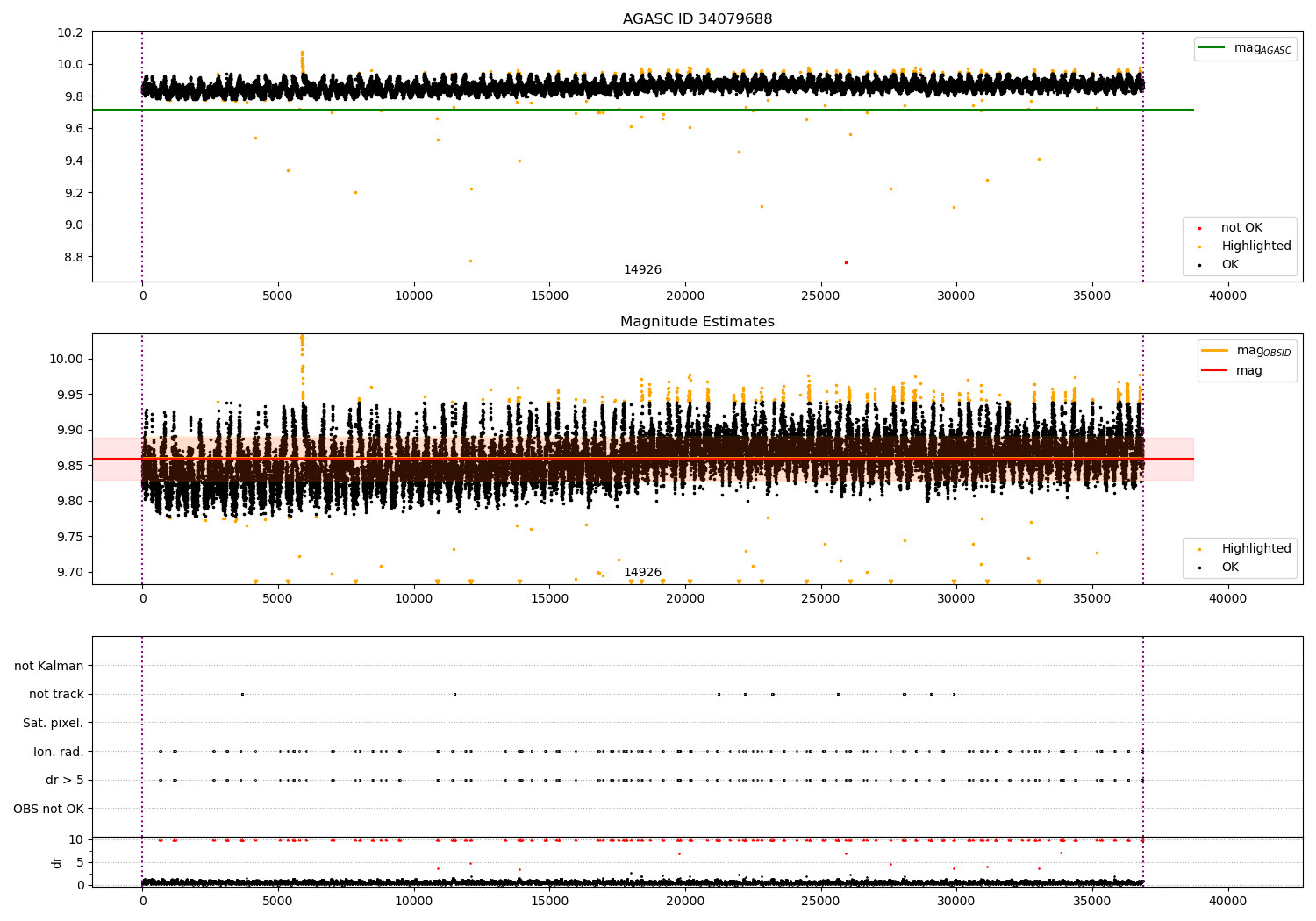This screenshot has width=1316, height=921.
Task: Click the 'Magnitude Estimates' plot title
Action: point(697,322)
